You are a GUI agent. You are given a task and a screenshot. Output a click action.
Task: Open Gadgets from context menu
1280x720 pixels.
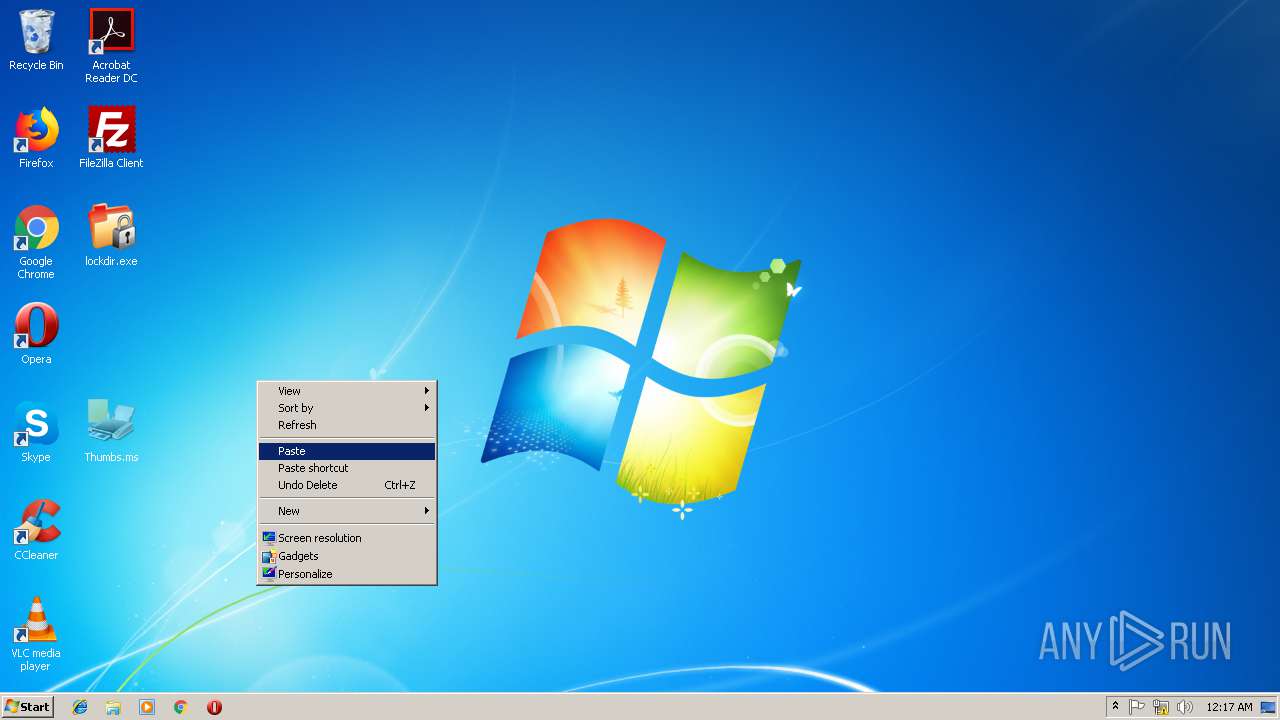[x=347, y=556]
